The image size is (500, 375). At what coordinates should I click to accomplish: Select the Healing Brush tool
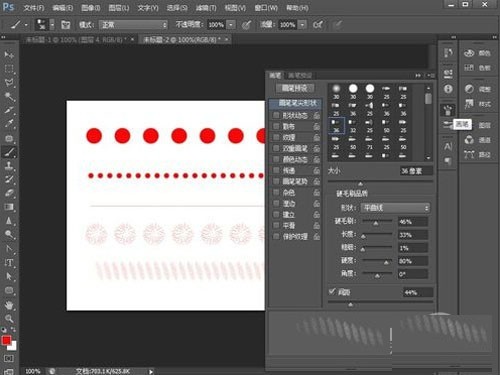pyautogui.click(x=9, y=138)
